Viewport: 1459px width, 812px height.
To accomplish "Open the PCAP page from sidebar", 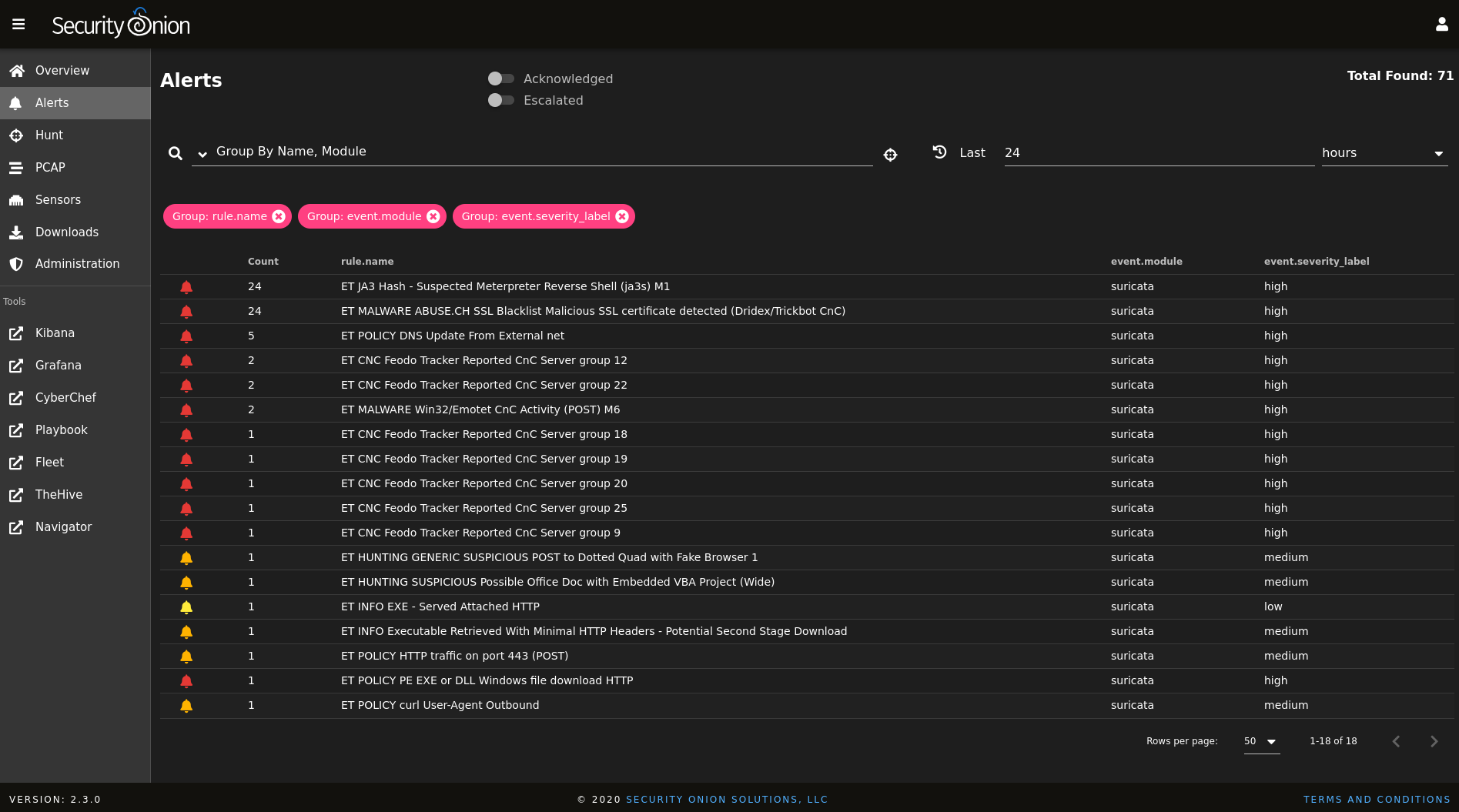I will (49, 167).
